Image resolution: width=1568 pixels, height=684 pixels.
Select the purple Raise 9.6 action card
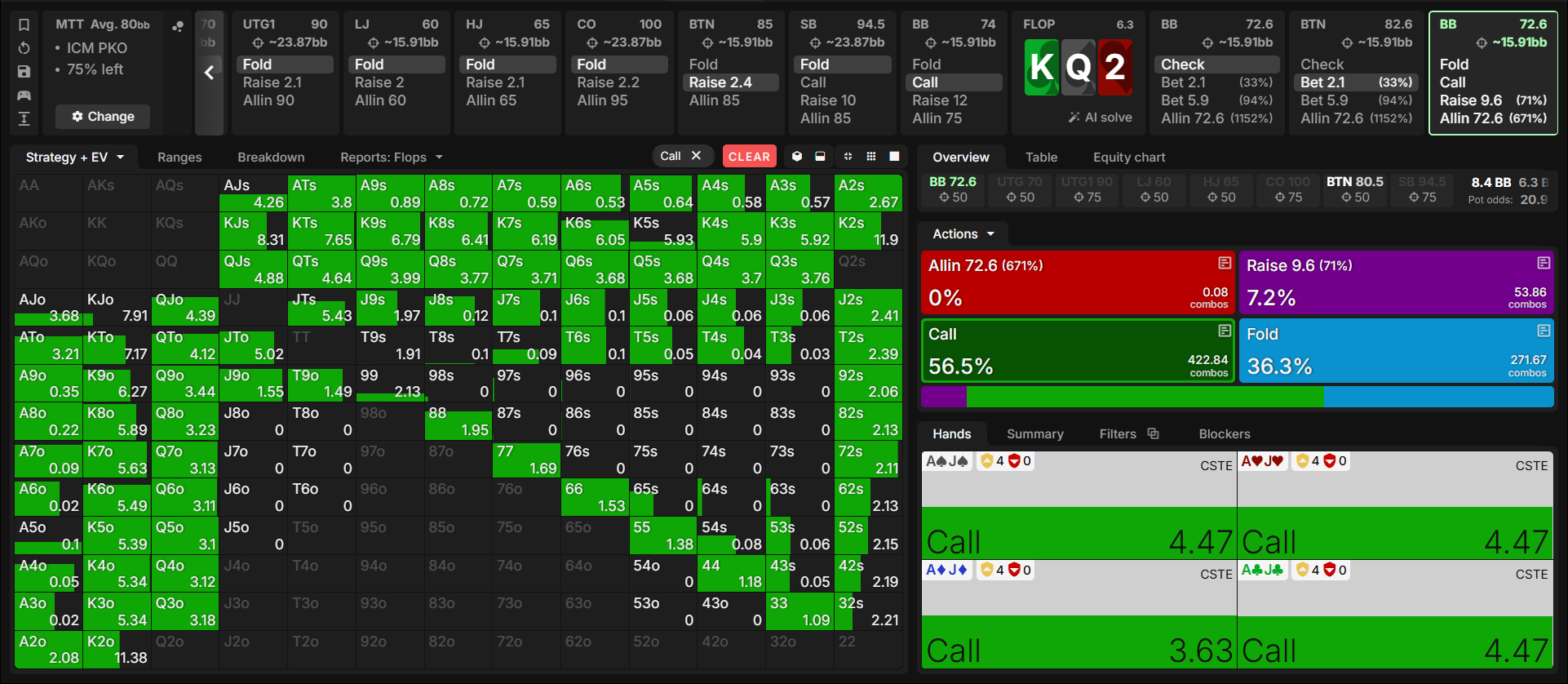click(x=1396, y=282)
